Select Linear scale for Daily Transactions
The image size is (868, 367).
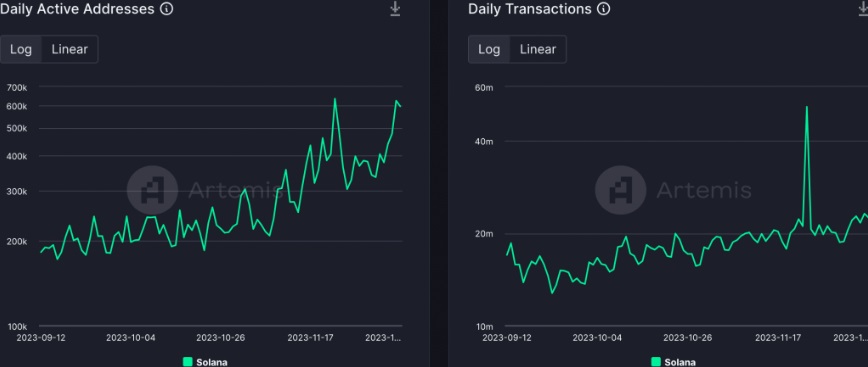pos(538,49)
